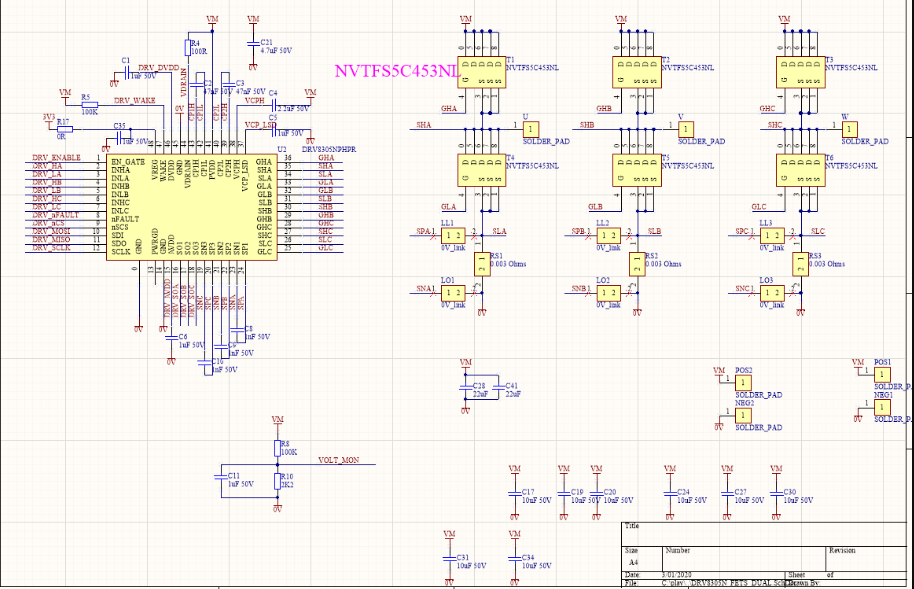The height and width of the screenshot is (589, 914).
Task: Click the NEG2 solder pad
Action: tap(743, 415)
